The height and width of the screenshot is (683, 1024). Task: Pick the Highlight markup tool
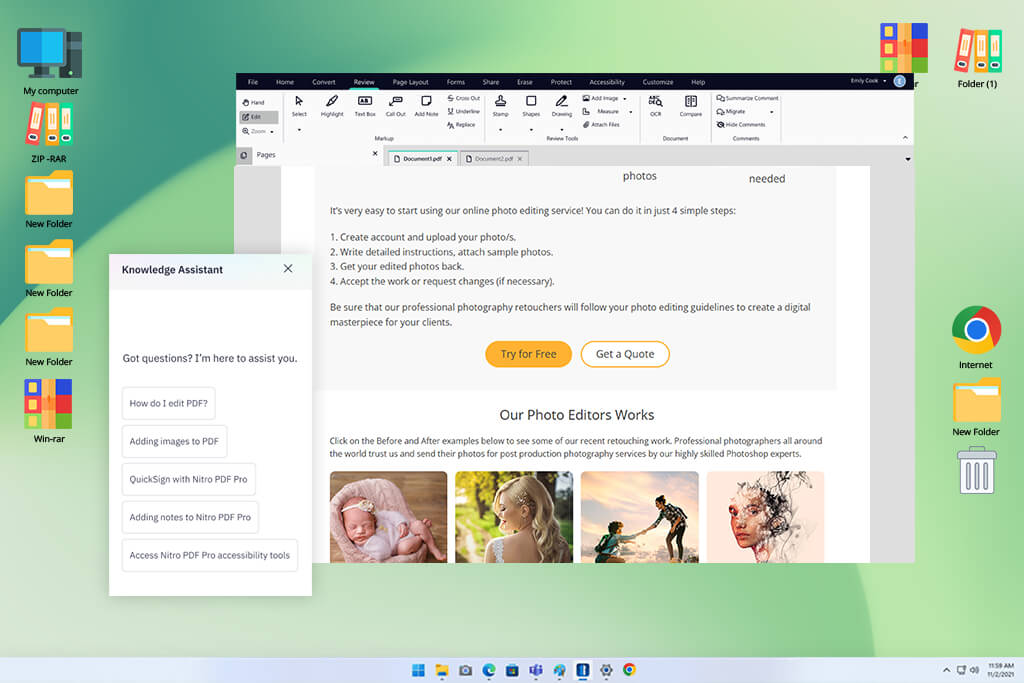332,105
